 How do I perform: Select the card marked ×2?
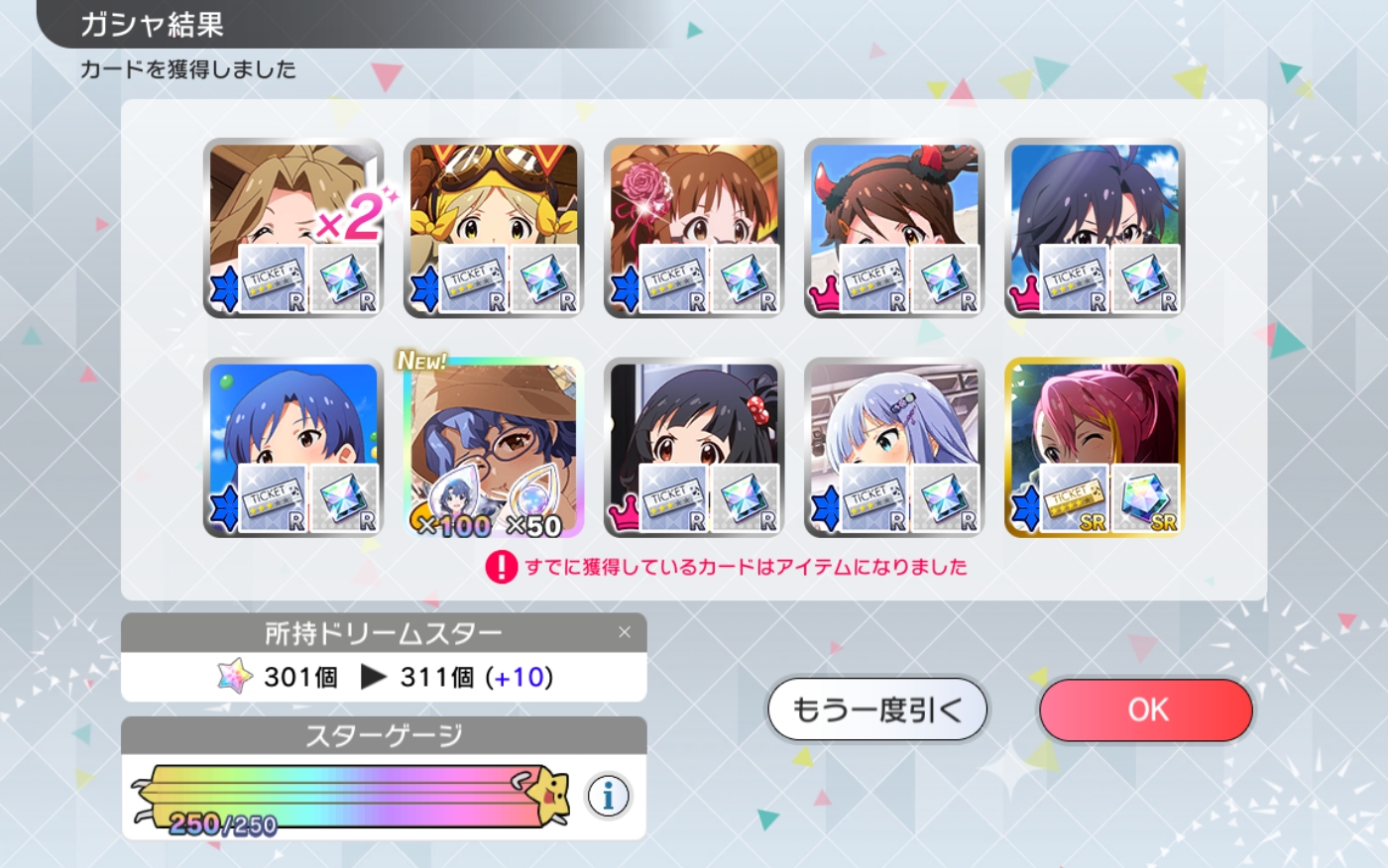293,228
